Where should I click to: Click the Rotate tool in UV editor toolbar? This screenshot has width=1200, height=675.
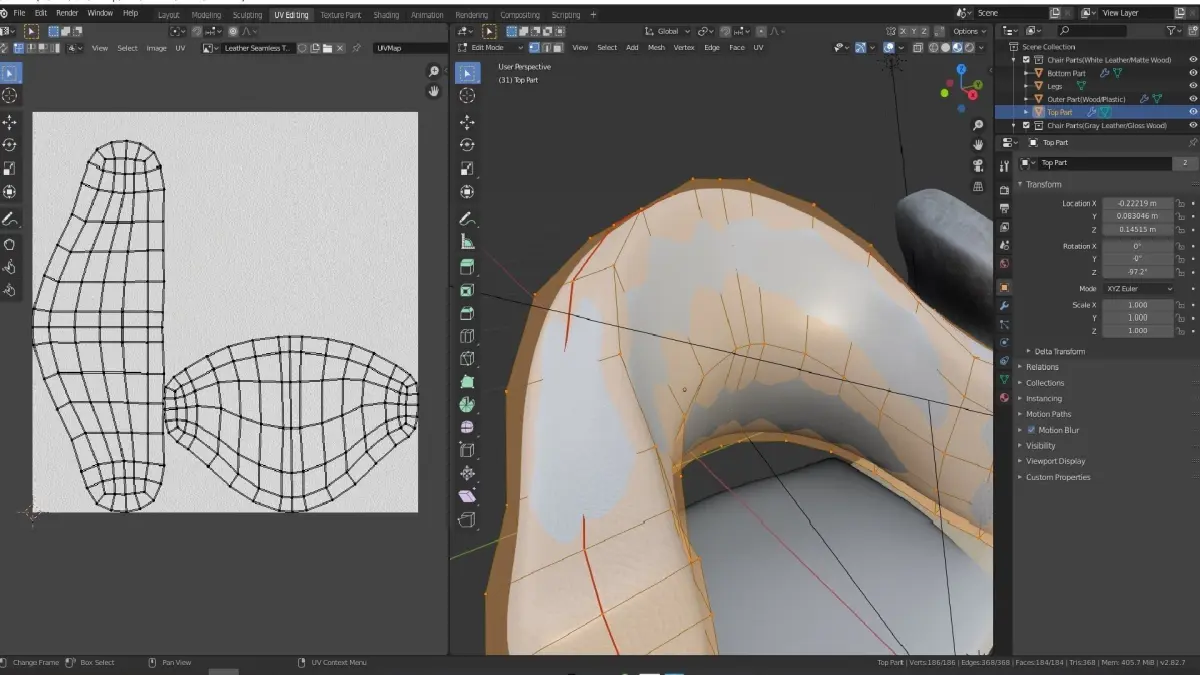point(10,145)
